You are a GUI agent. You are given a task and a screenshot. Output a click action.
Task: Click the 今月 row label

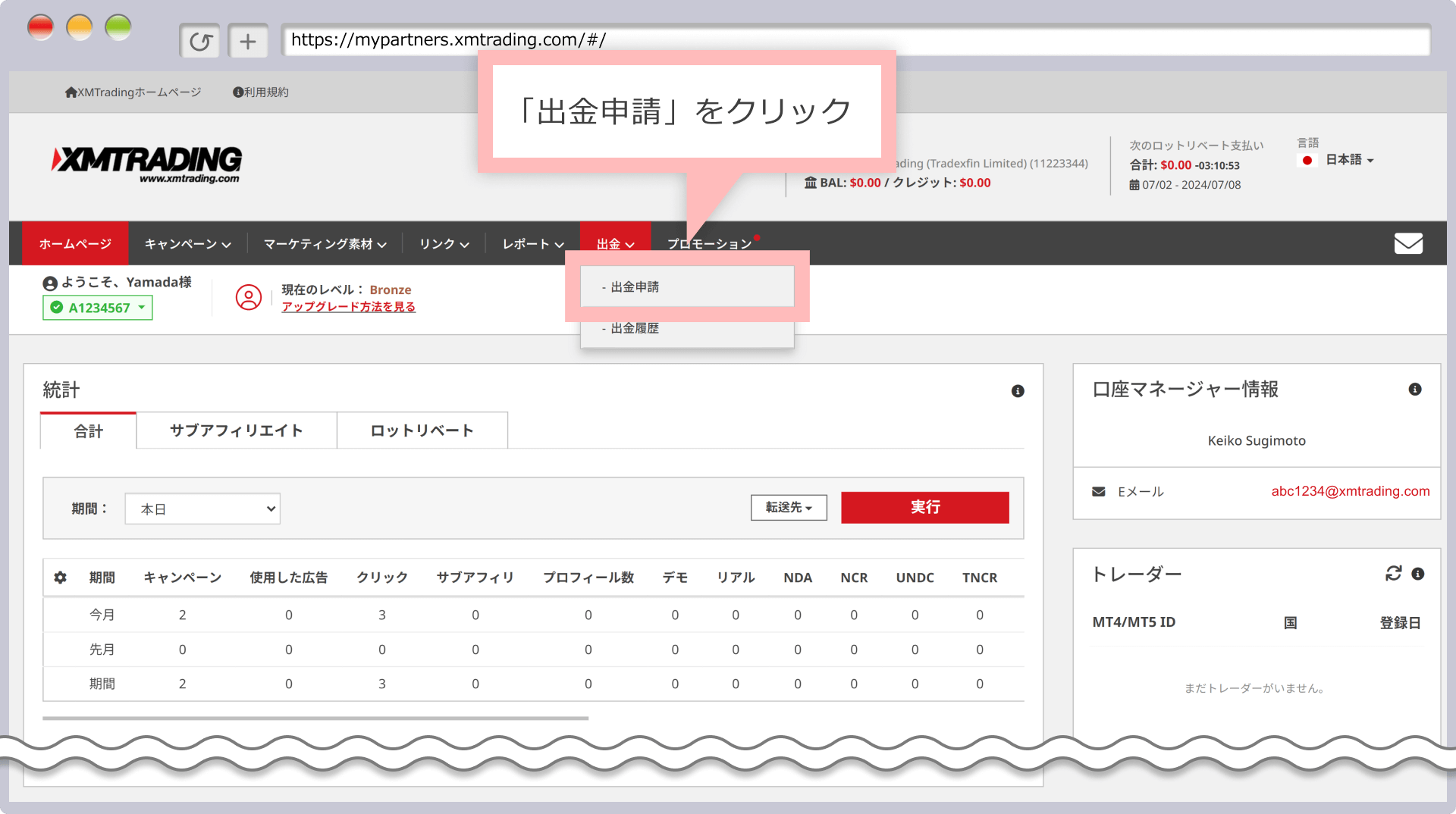[x=102, y=615]
